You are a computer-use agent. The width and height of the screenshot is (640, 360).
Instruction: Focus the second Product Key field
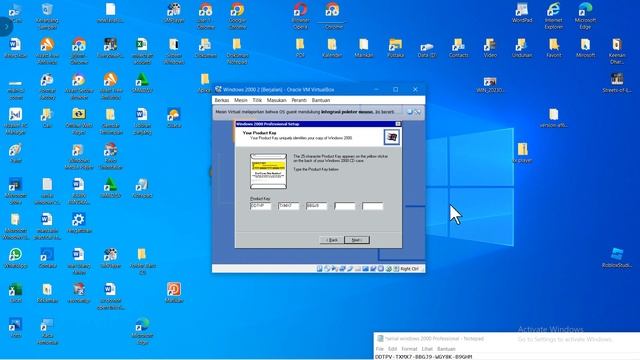click(x=289, y=206)
